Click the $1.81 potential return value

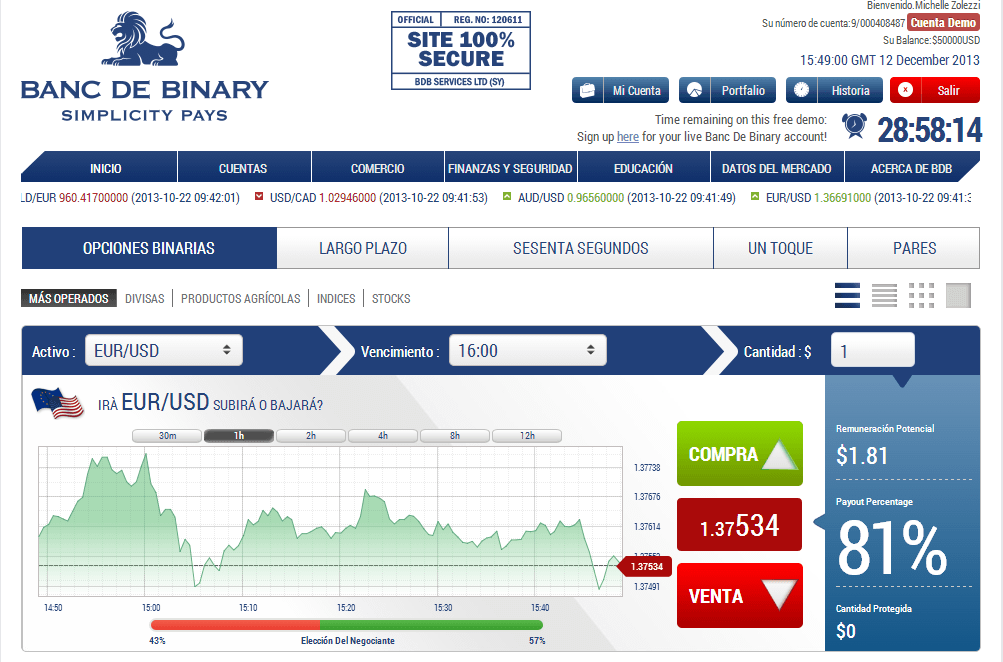tap(862, 455)
